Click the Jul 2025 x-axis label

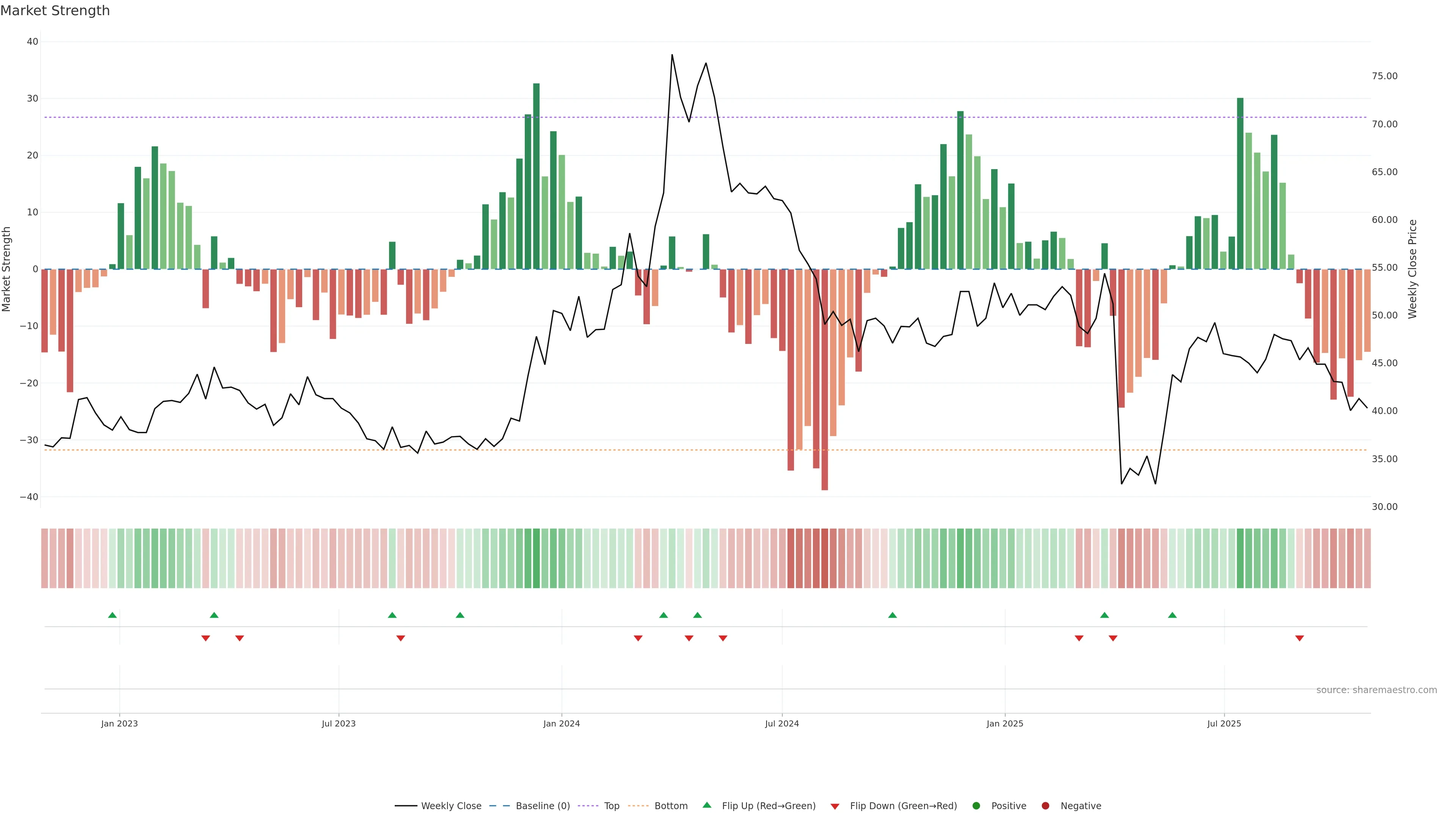point(1224,723)
